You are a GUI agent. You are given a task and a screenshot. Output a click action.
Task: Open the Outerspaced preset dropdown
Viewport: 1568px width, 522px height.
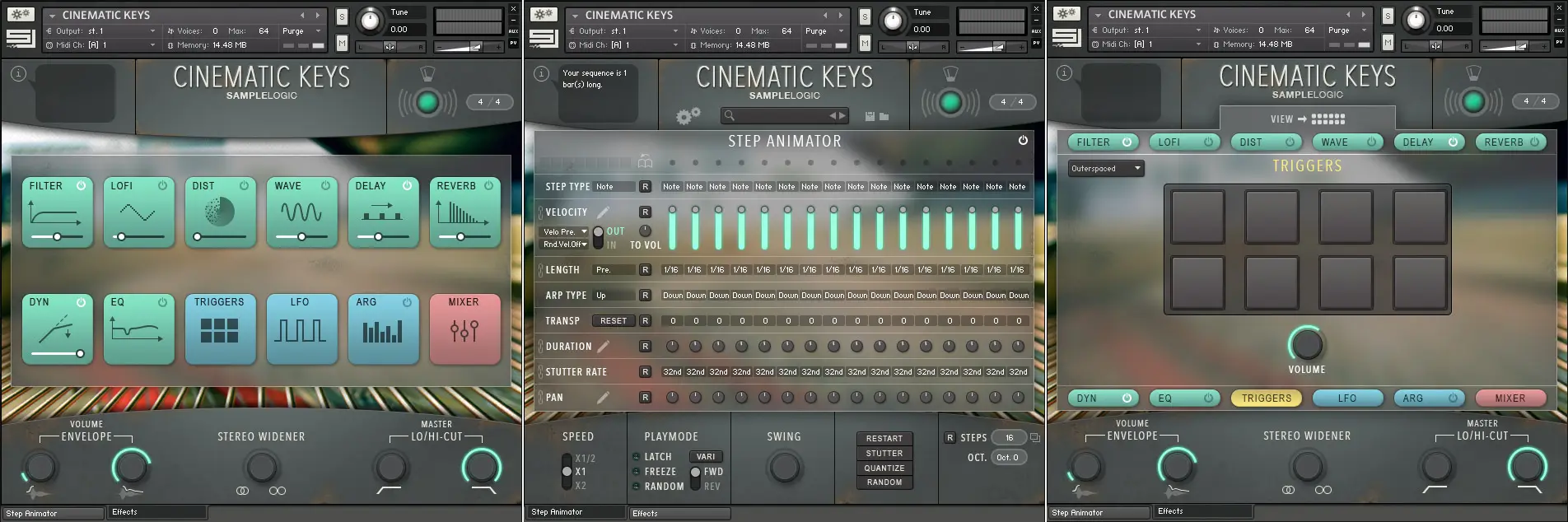coord(1106,169)
